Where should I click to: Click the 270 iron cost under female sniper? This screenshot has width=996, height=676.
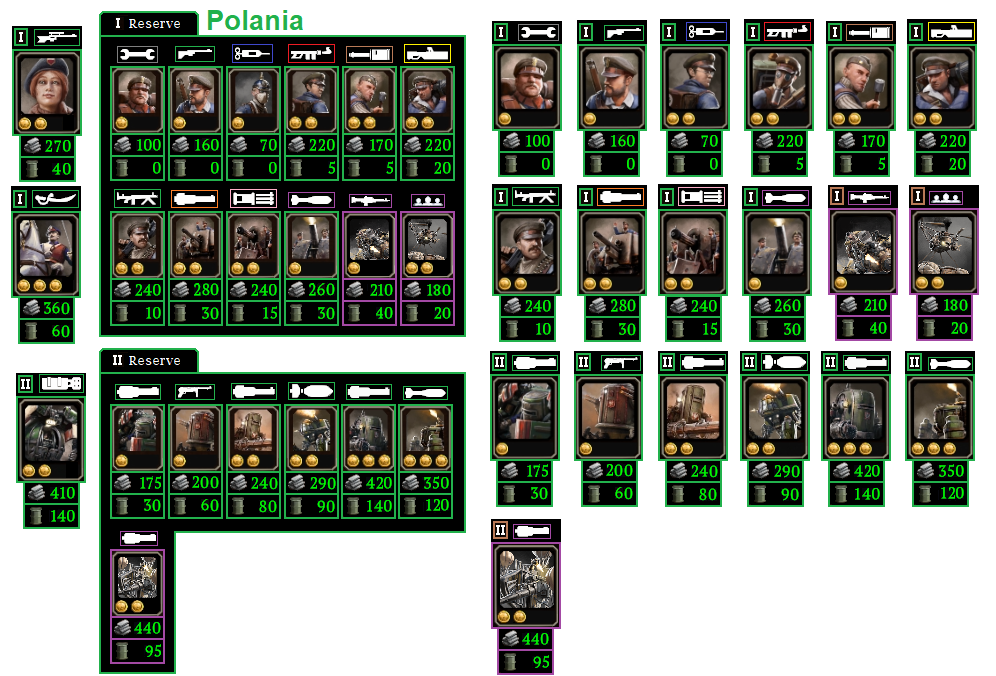click(x=48, y=146)
